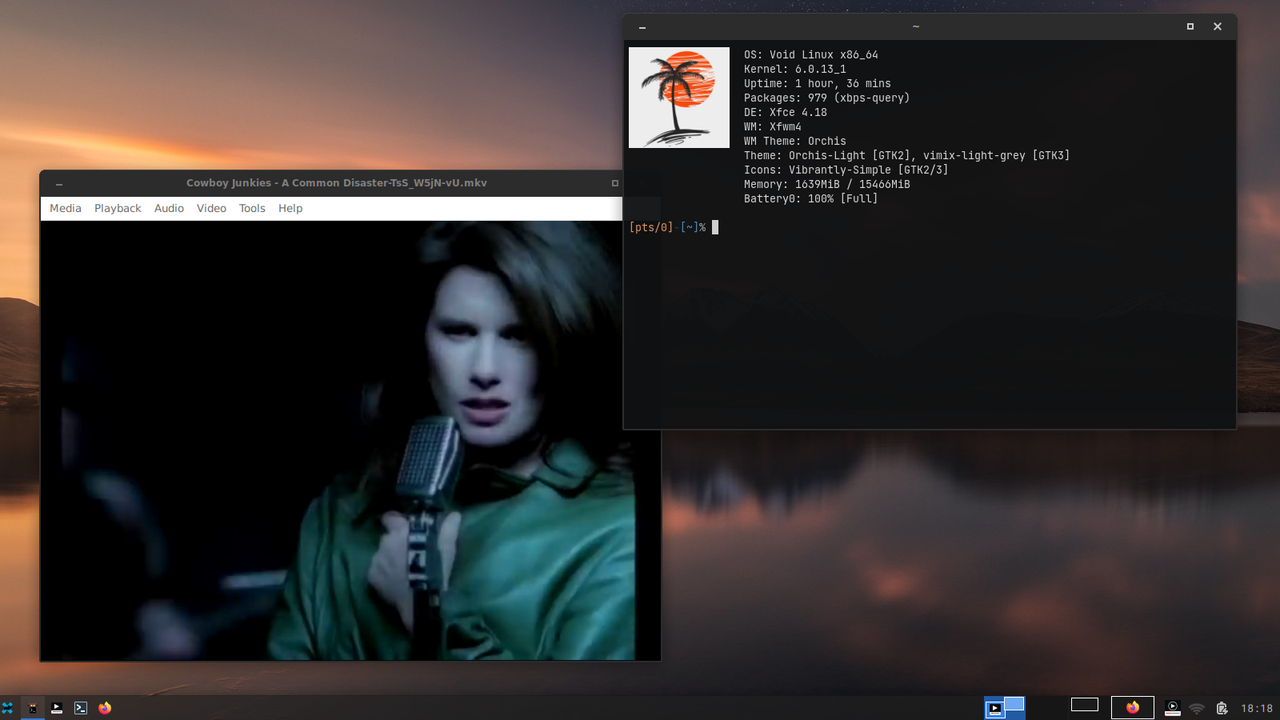1280x720 pixels.
Task: Close the terminal window
Action: point(1217,27)
